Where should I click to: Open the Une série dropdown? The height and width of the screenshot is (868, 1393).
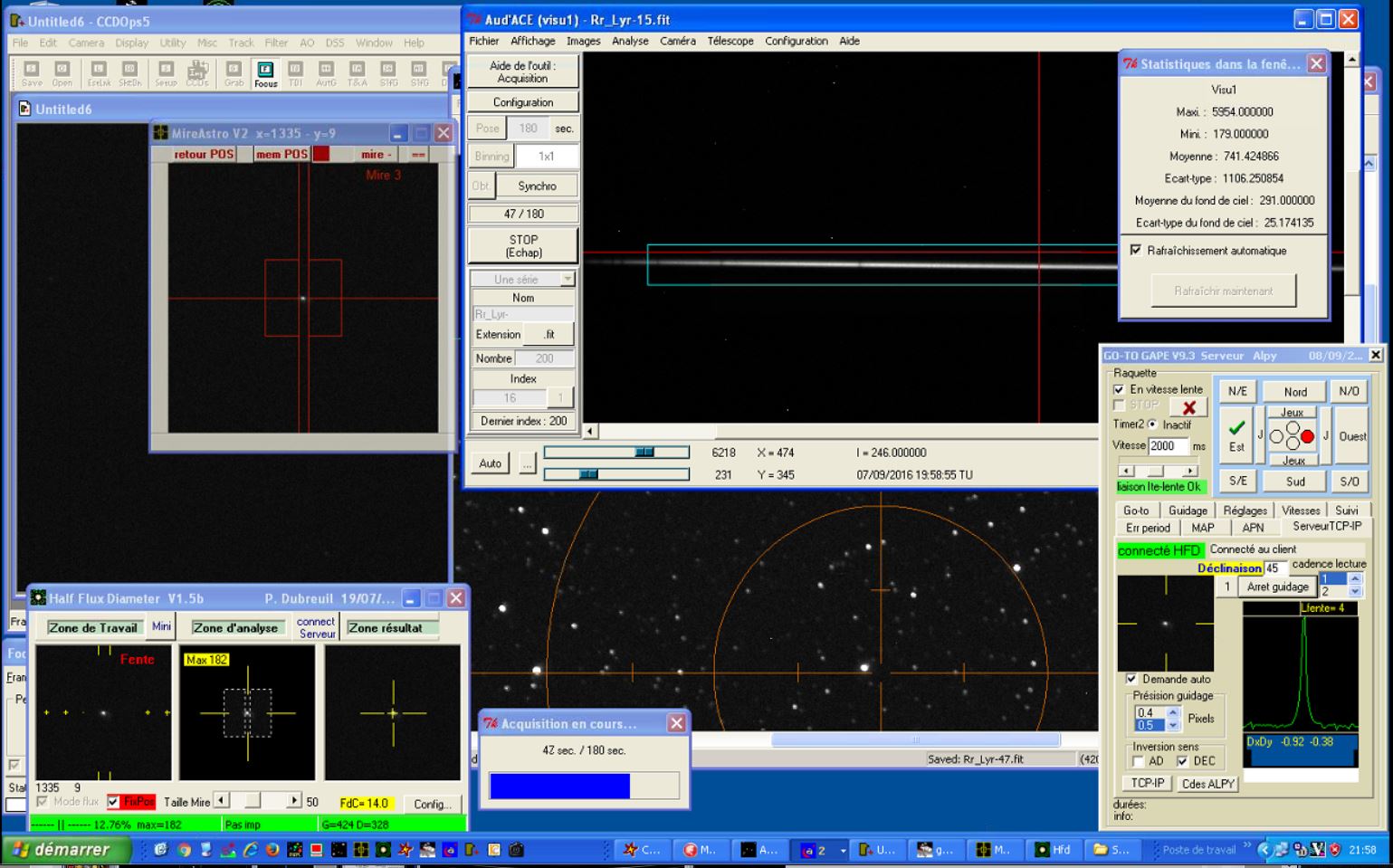click(568, 279)
